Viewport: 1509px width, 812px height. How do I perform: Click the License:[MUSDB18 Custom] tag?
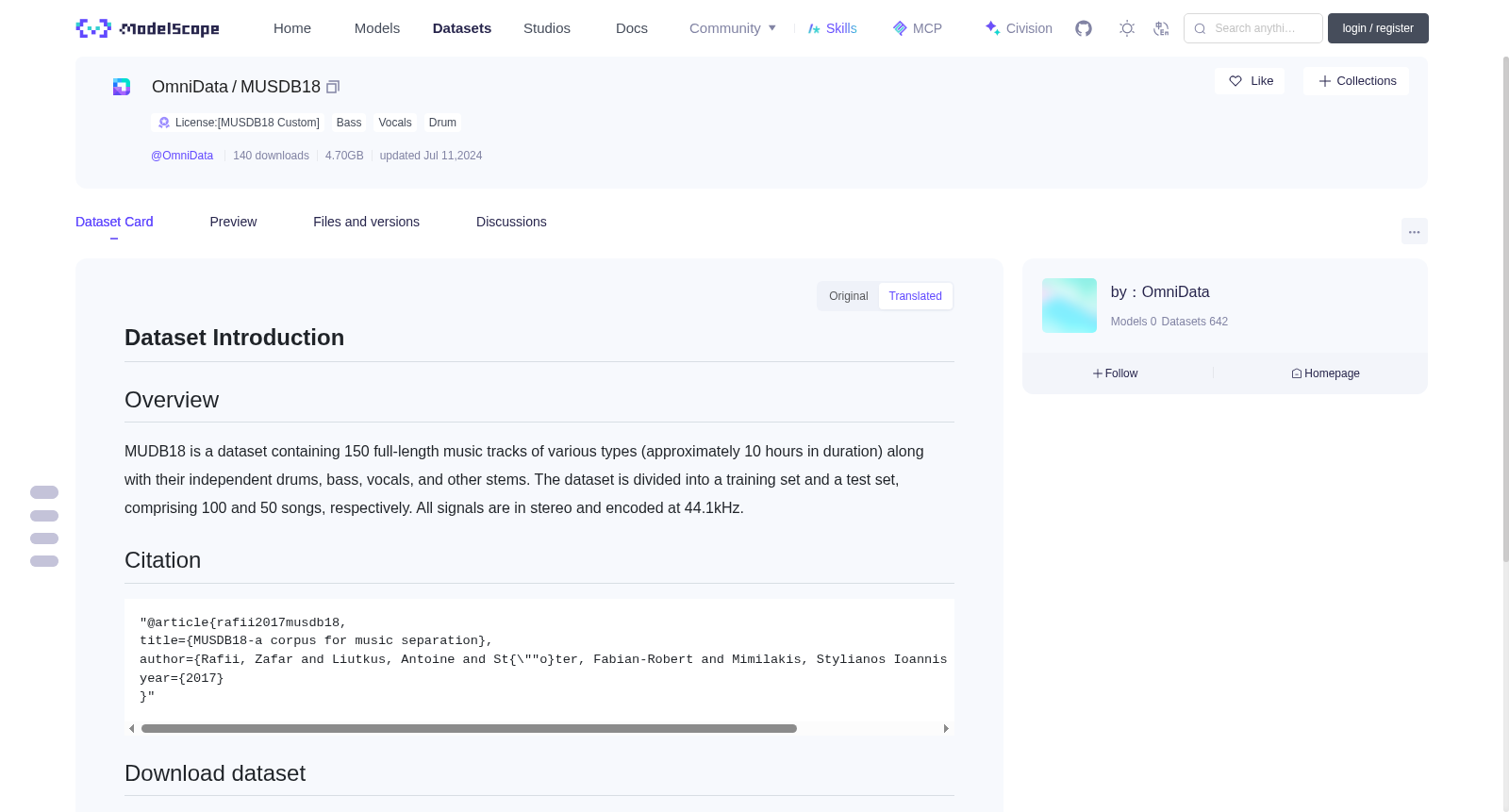[238, 123]
